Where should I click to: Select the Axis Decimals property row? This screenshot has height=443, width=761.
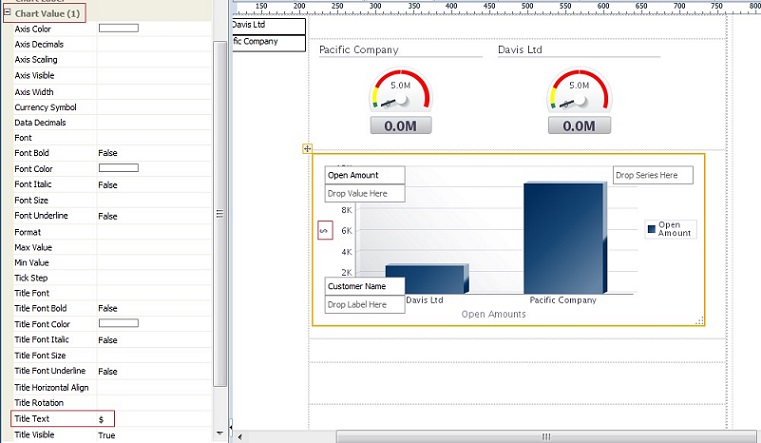tap(113, 44)
